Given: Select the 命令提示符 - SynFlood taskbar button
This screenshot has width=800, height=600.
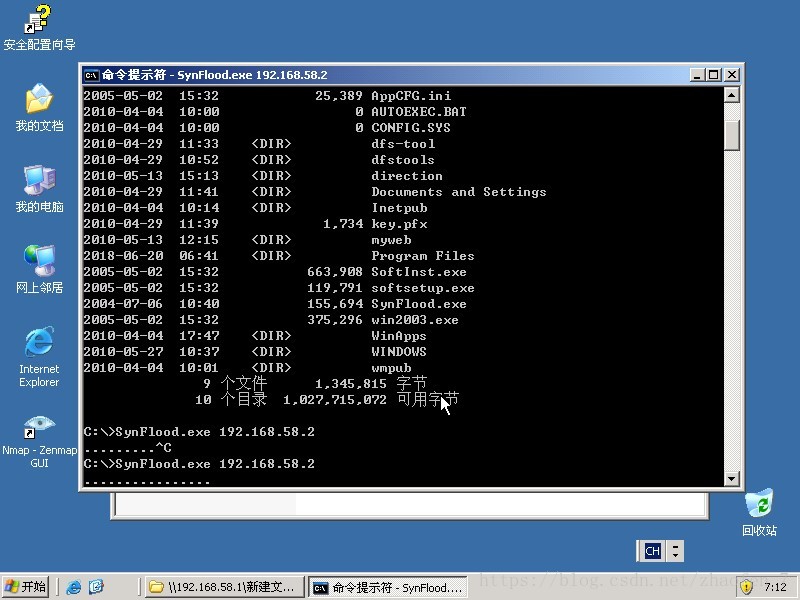Looking at the screenshot, I should (388, 587).
